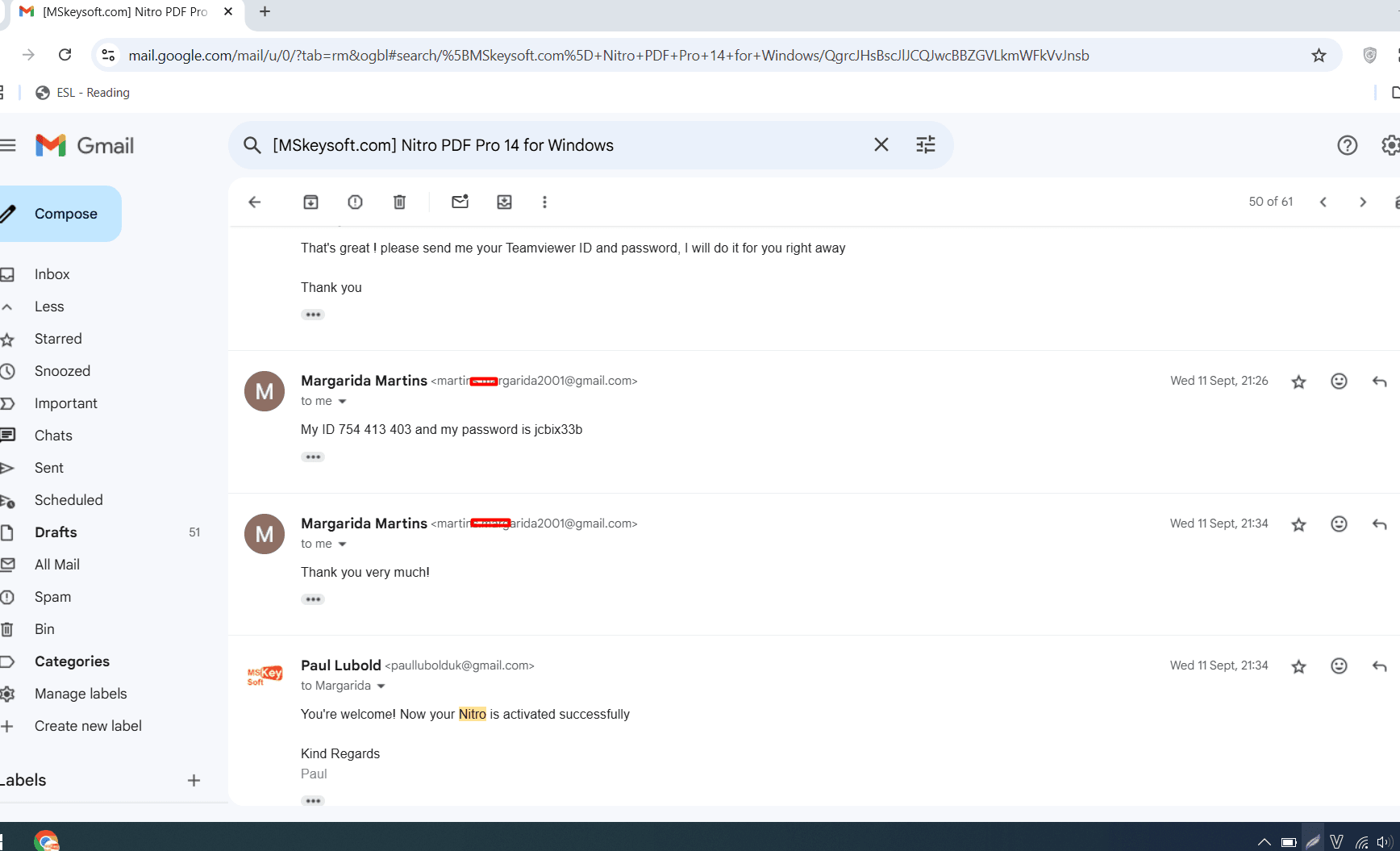This screenshot has width=1400, height=851.
Task: Go back to search results
Action: [255, 202]
